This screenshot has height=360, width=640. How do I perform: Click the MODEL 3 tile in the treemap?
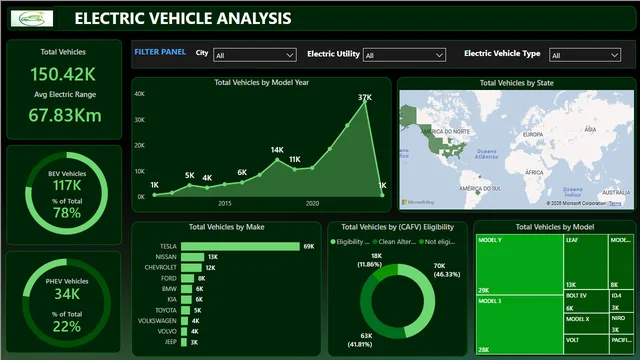520,324
